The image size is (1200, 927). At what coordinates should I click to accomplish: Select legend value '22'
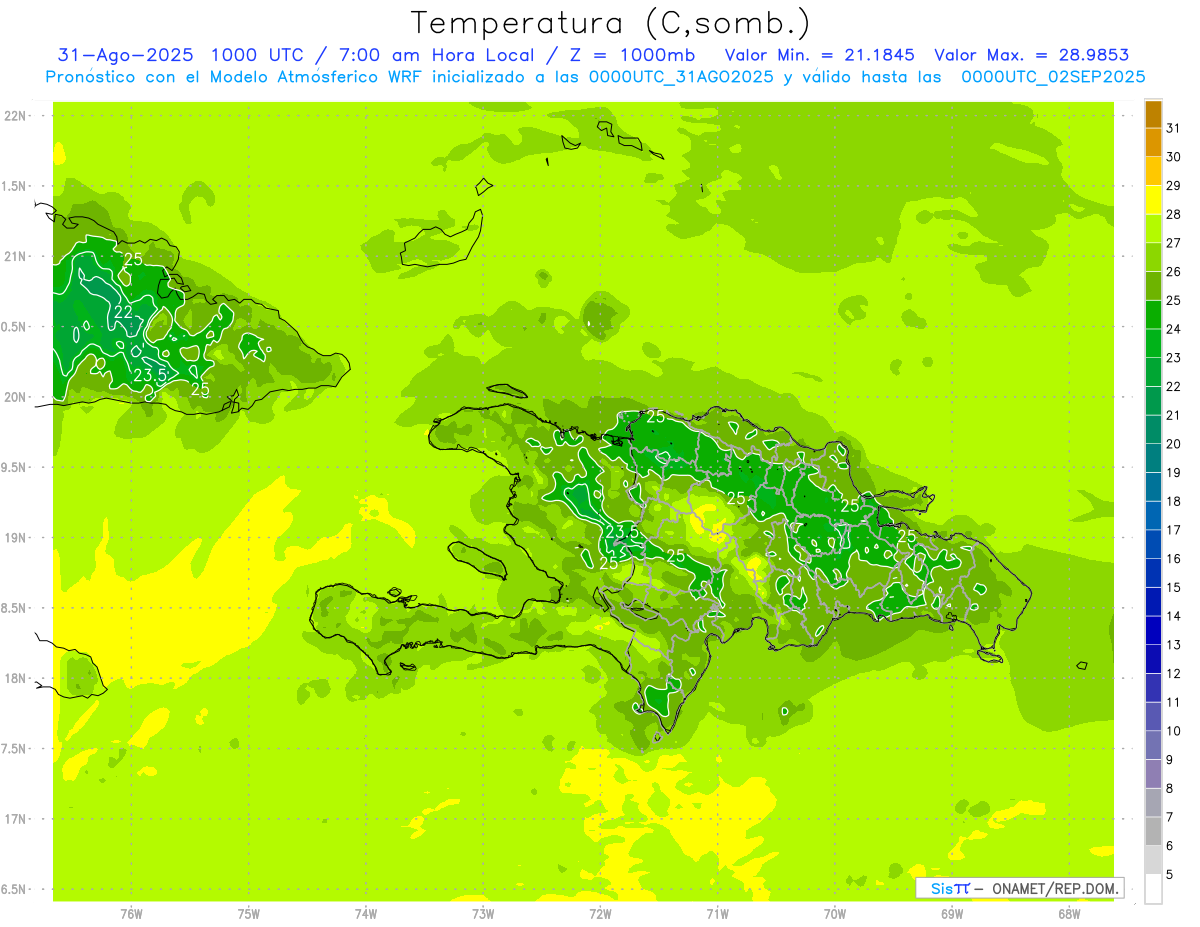(x=1174, y=386)
